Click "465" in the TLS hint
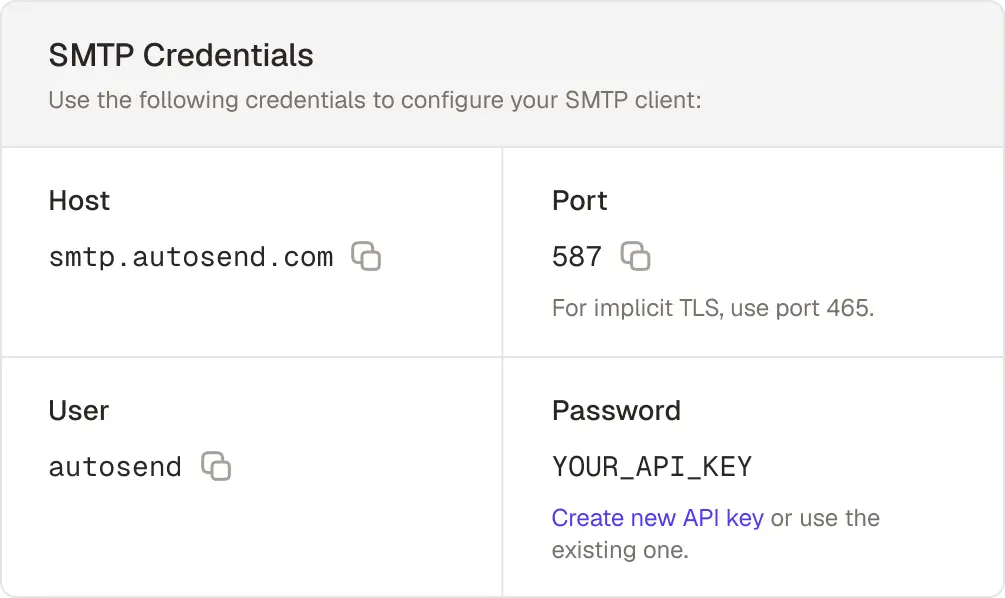The image size is (1005, 598). (850, 308)
